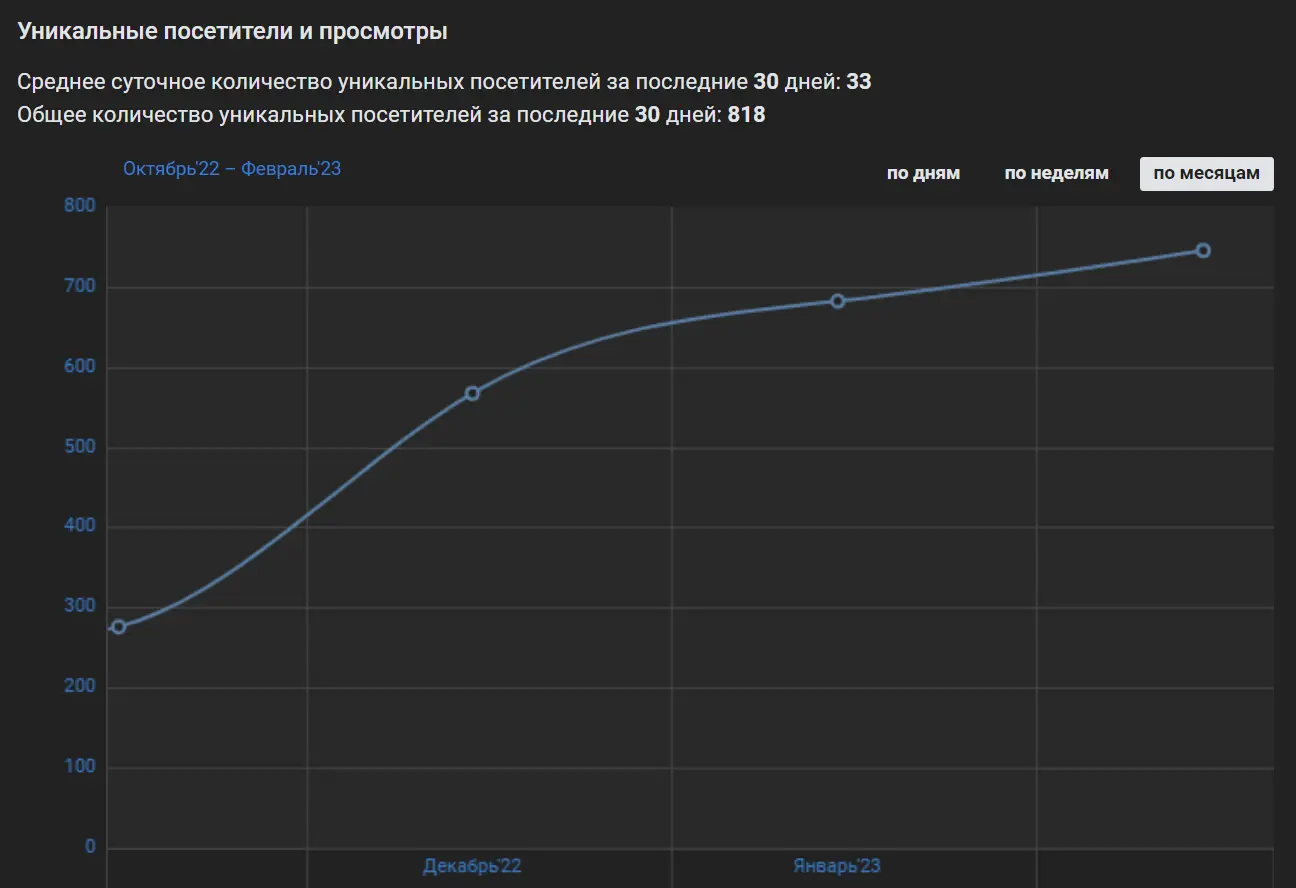Click the '100' y-axis label
This screenshot has height=888, width=1296.
click(80, 767)
